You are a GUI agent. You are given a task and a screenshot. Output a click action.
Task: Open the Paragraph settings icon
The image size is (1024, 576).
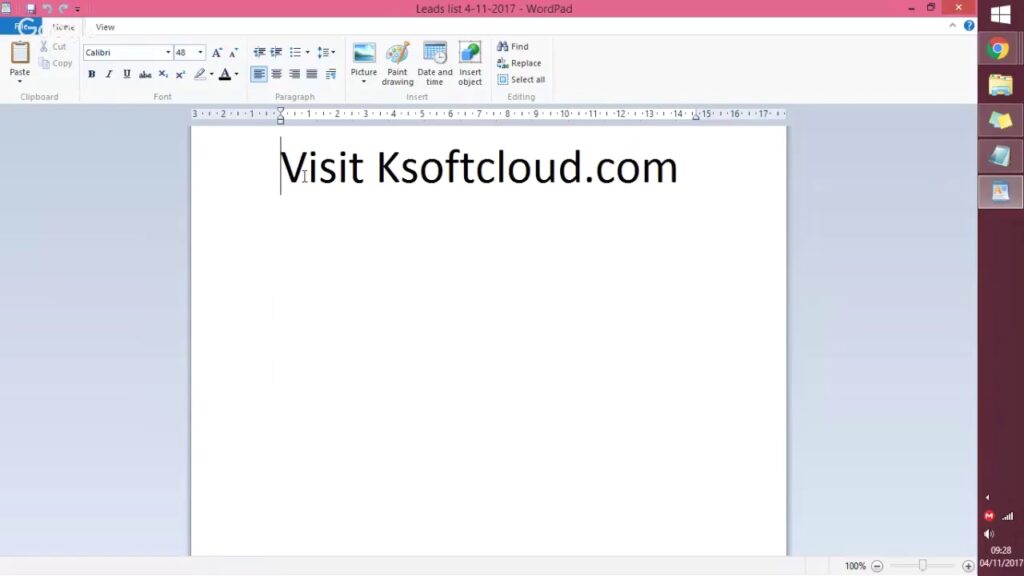pos(330,74)
